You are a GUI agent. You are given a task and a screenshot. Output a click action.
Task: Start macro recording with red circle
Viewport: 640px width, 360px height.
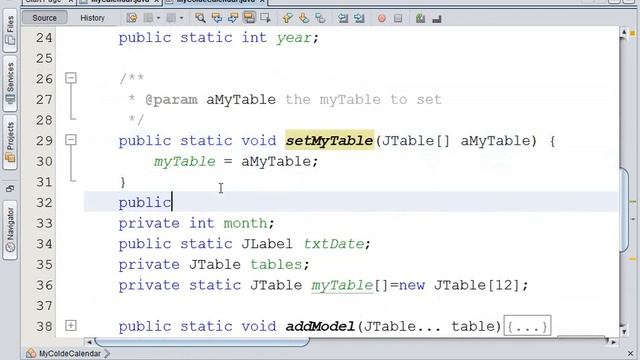pos(382,18)
